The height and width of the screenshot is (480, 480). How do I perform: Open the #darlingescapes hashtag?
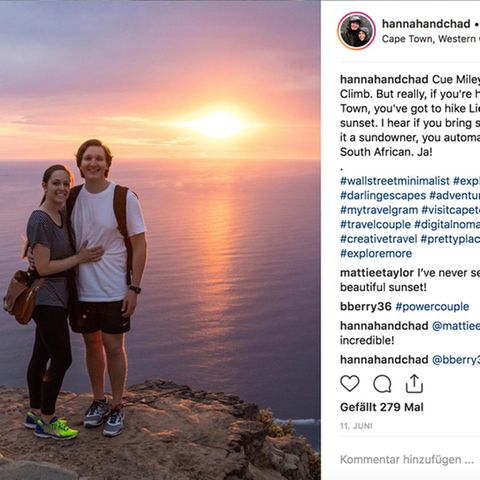point(383,195)
